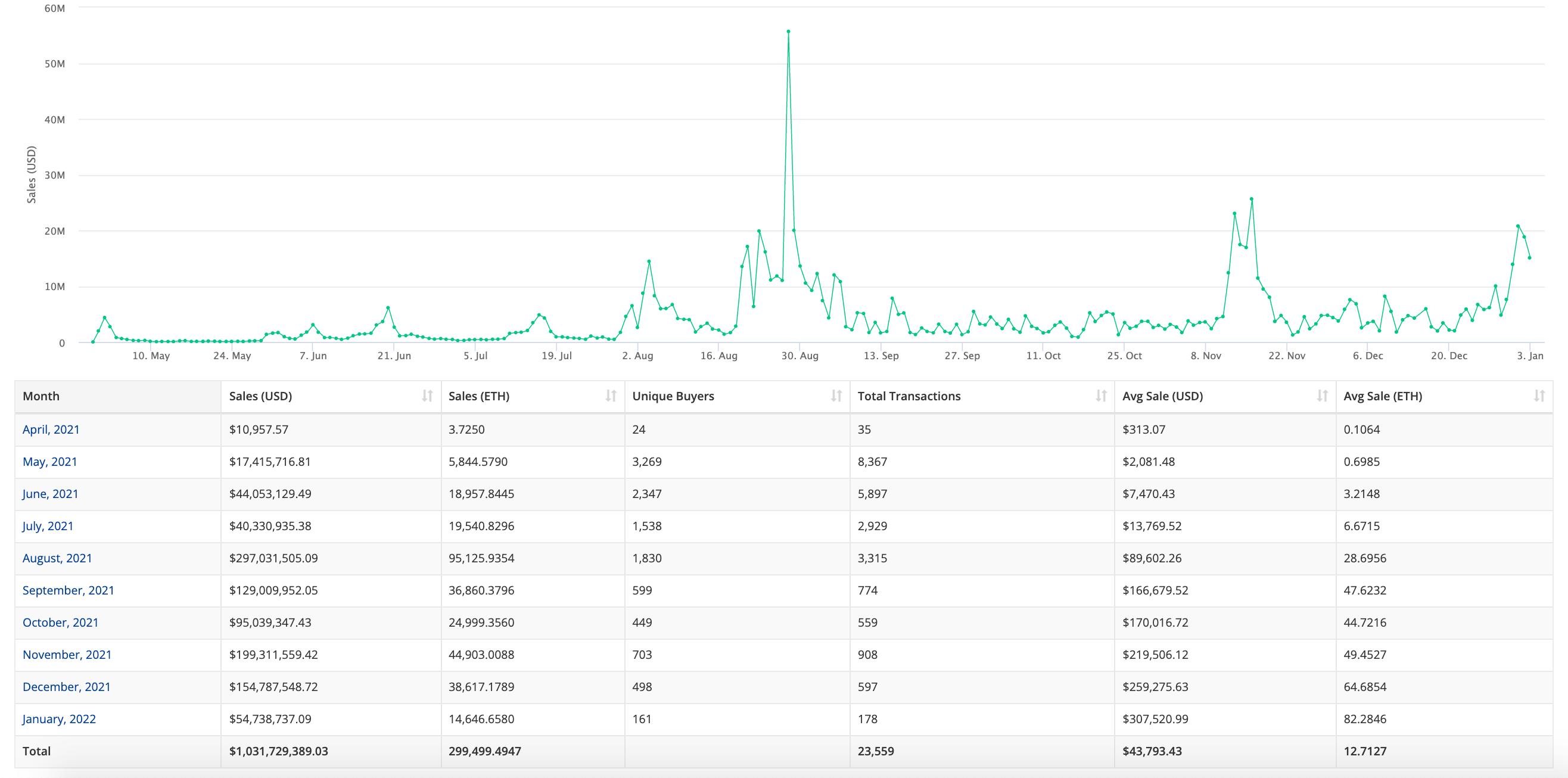Screen dimensions: 1568x778
Task: Open the October, 2021 month link
Action: (60, 623)
